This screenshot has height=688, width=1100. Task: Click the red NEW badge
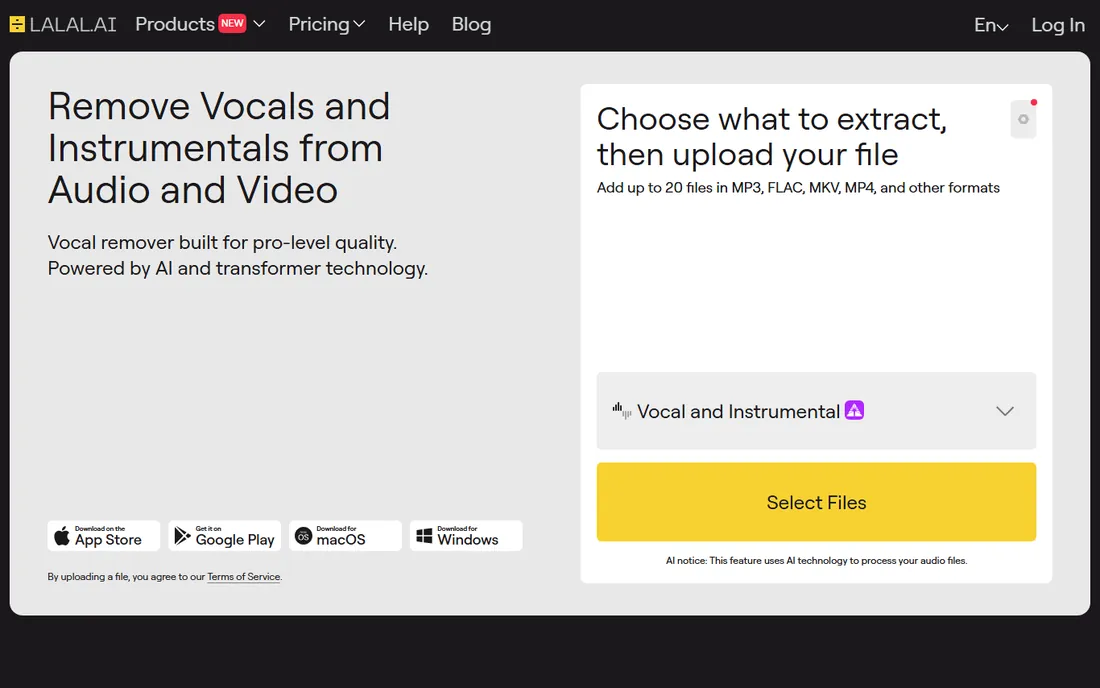(x=232, y=23)
